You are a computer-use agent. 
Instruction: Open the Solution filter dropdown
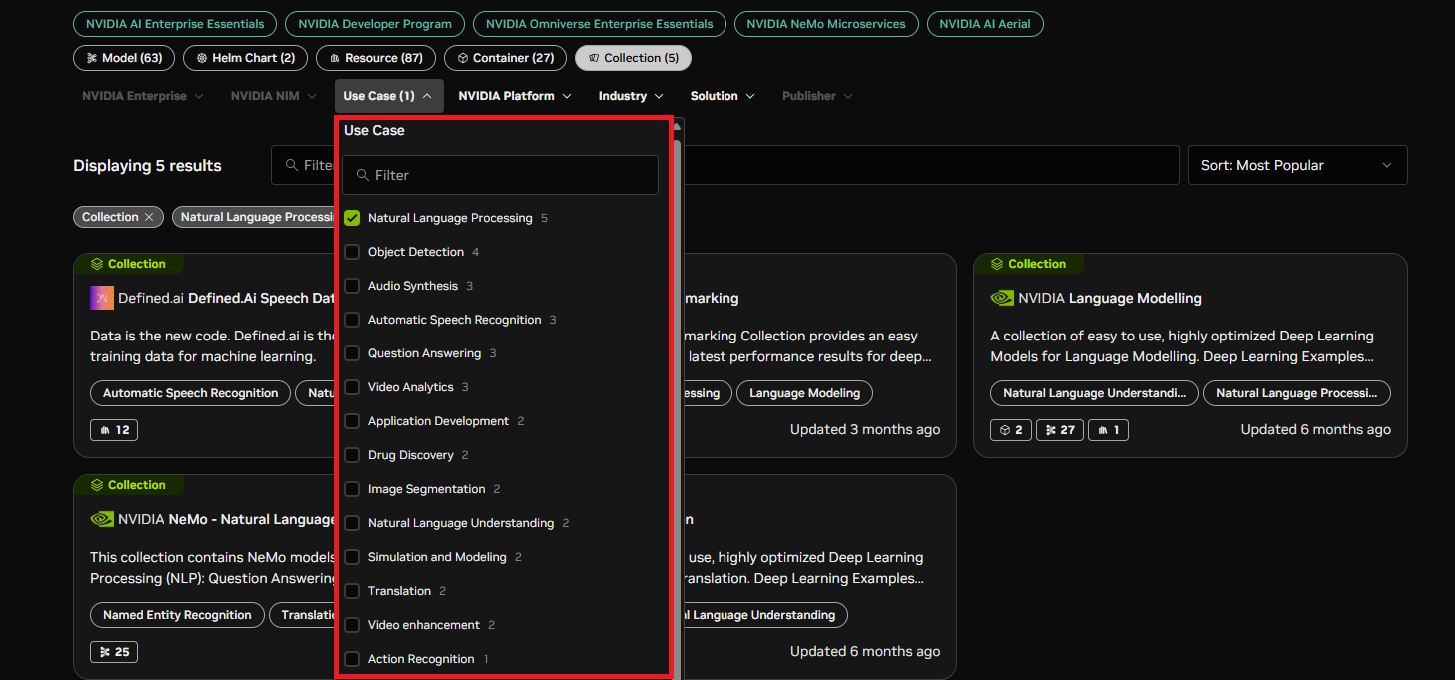[x=722, y=96]
